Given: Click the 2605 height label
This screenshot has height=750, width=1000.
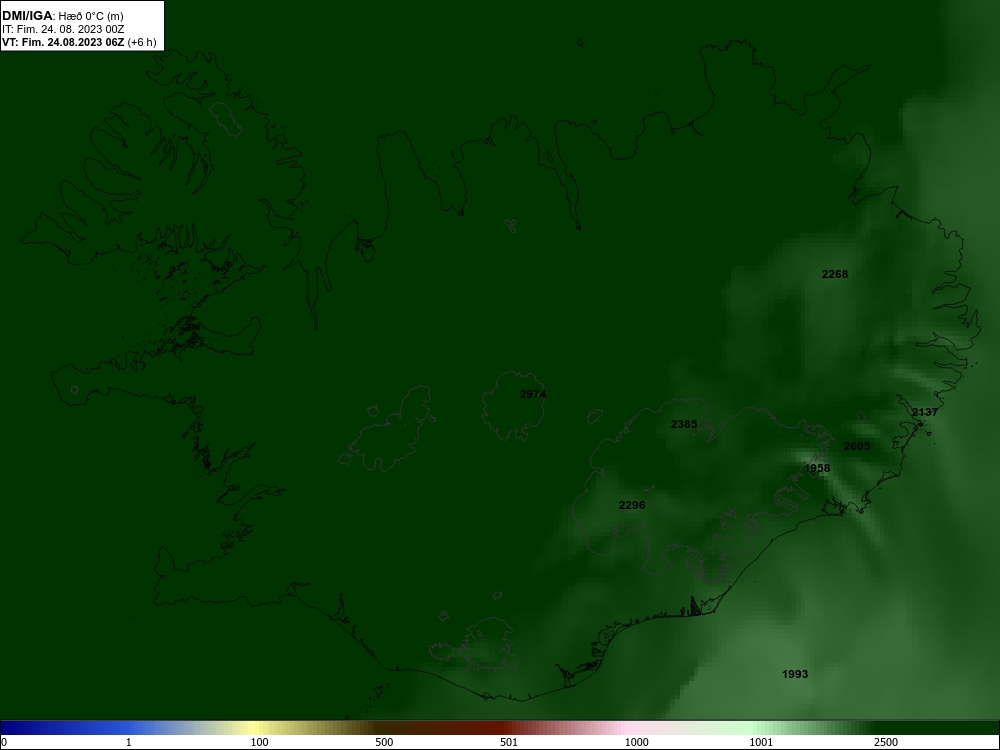Looking at the screenshot, I should [x=857, y=446].
